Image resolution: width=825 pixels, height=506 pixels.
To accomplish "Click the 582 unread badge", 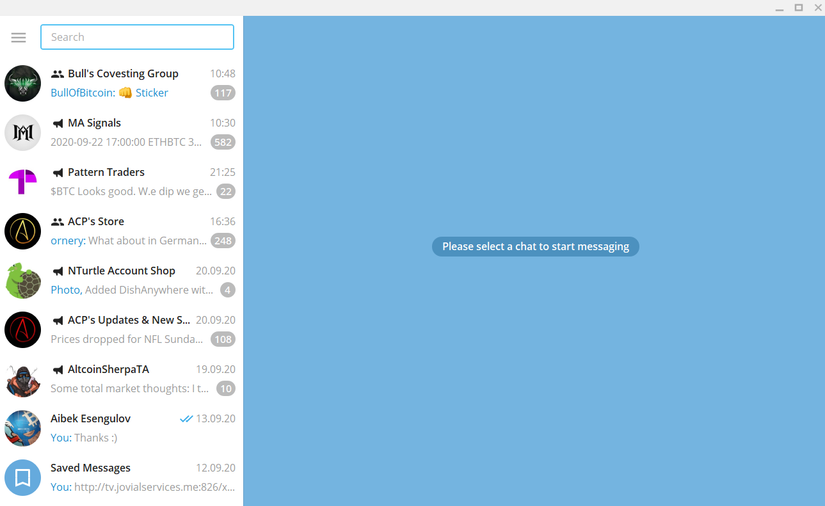I will tap(223, 142).
